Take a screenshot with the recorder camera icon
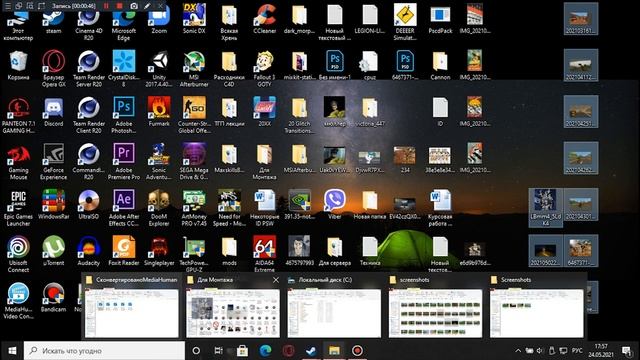 pyautogui.click(x=134, y=6)
